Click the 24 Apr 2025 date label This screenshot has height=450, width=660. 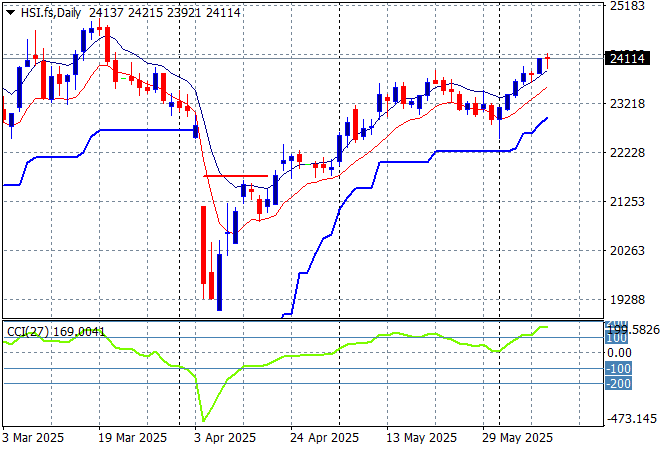tap(325, 438)
